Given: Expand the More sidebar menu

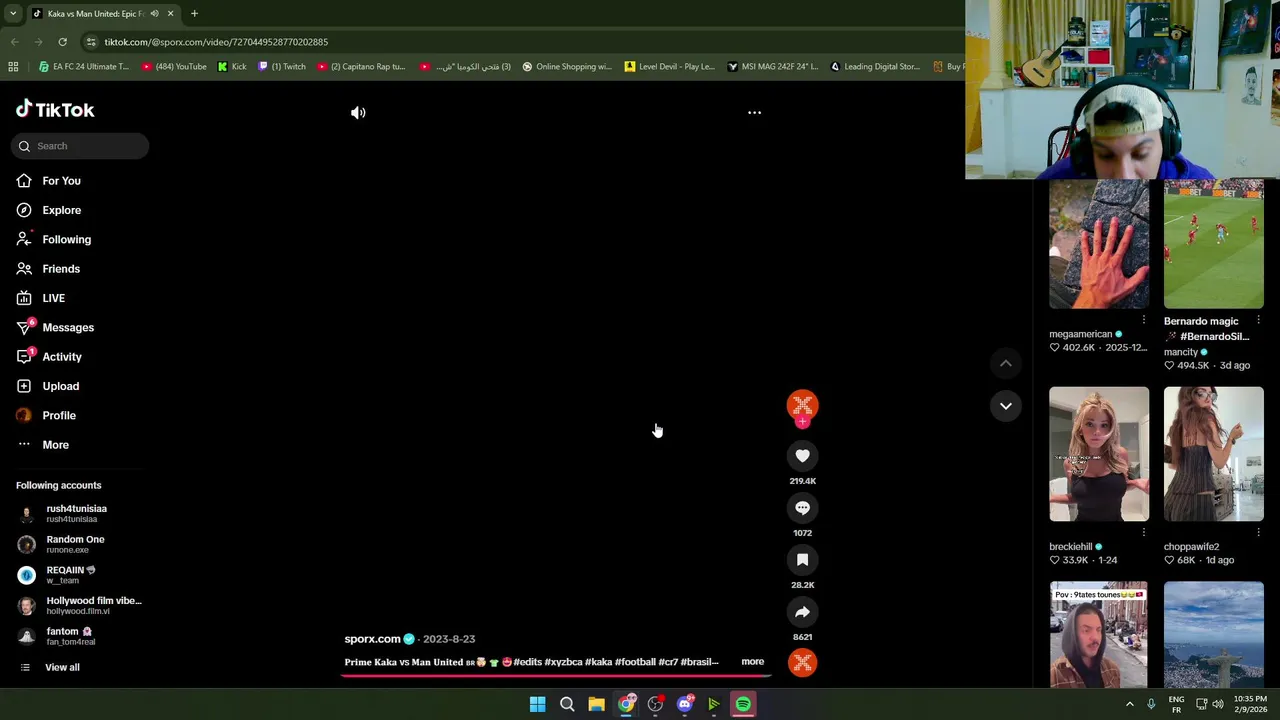Looking at the screenshot, I should (55, 445).
